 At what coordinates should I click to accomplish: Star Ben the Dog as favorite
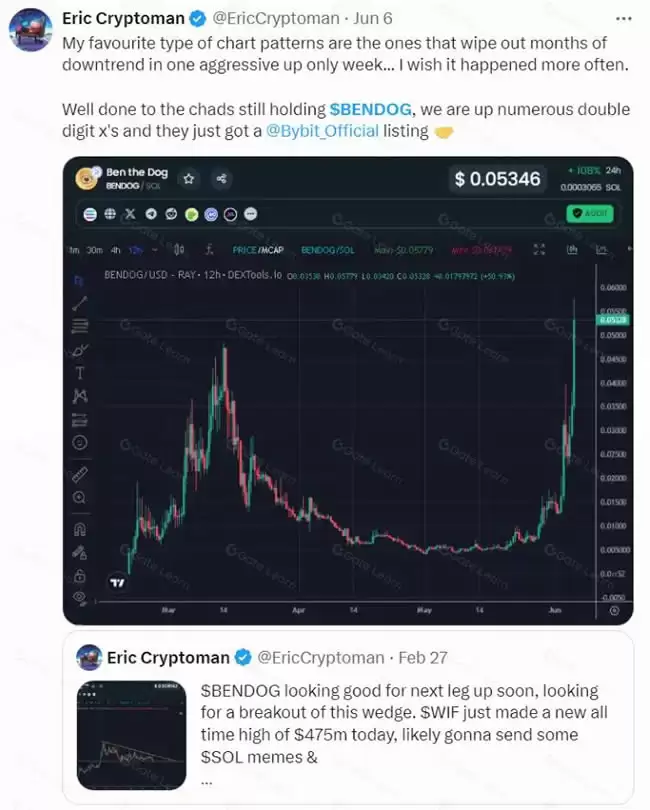tap(188, 178)
